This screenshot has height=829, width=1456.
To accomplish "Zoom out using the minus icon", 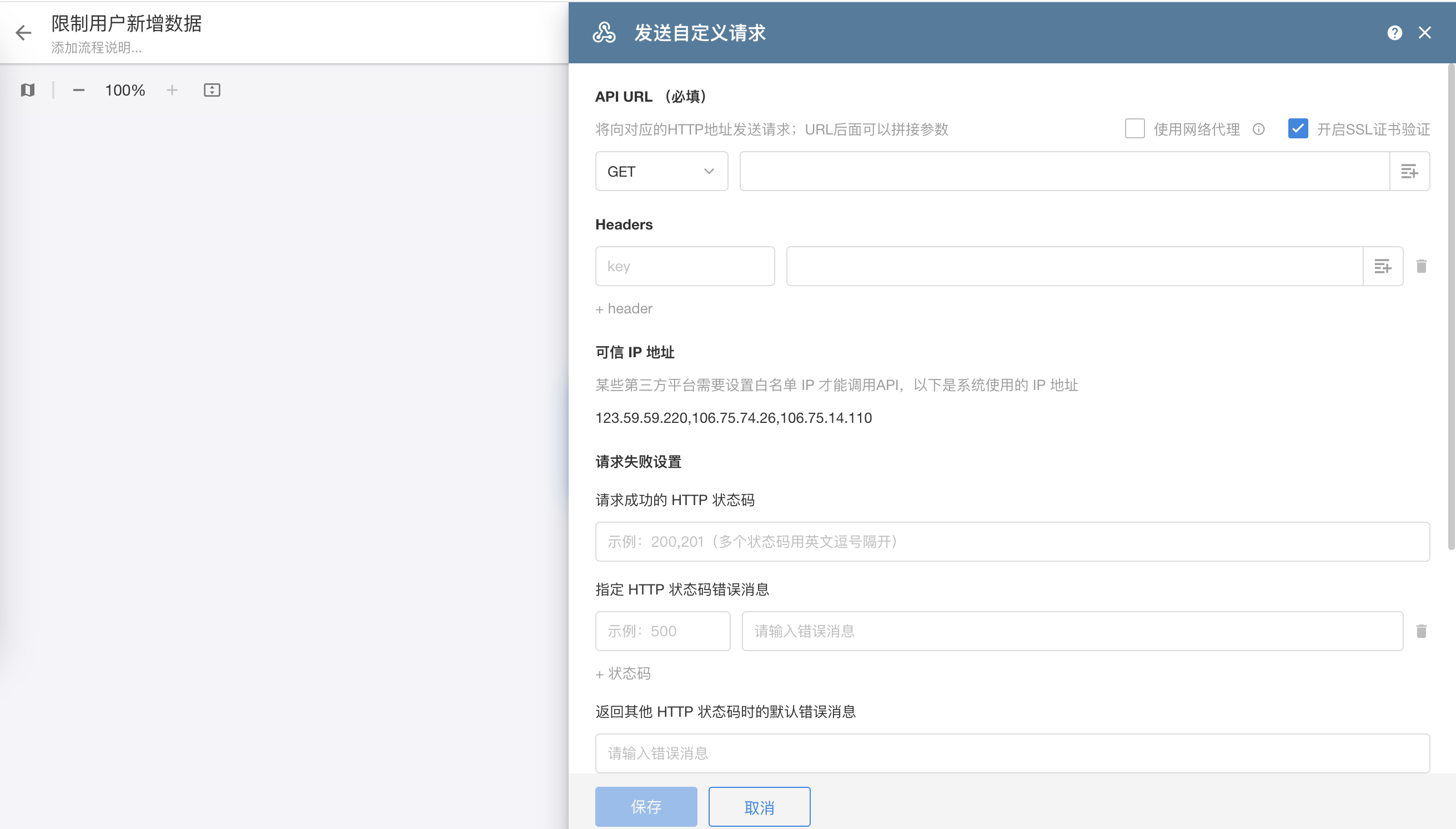I will pos(78,90).
